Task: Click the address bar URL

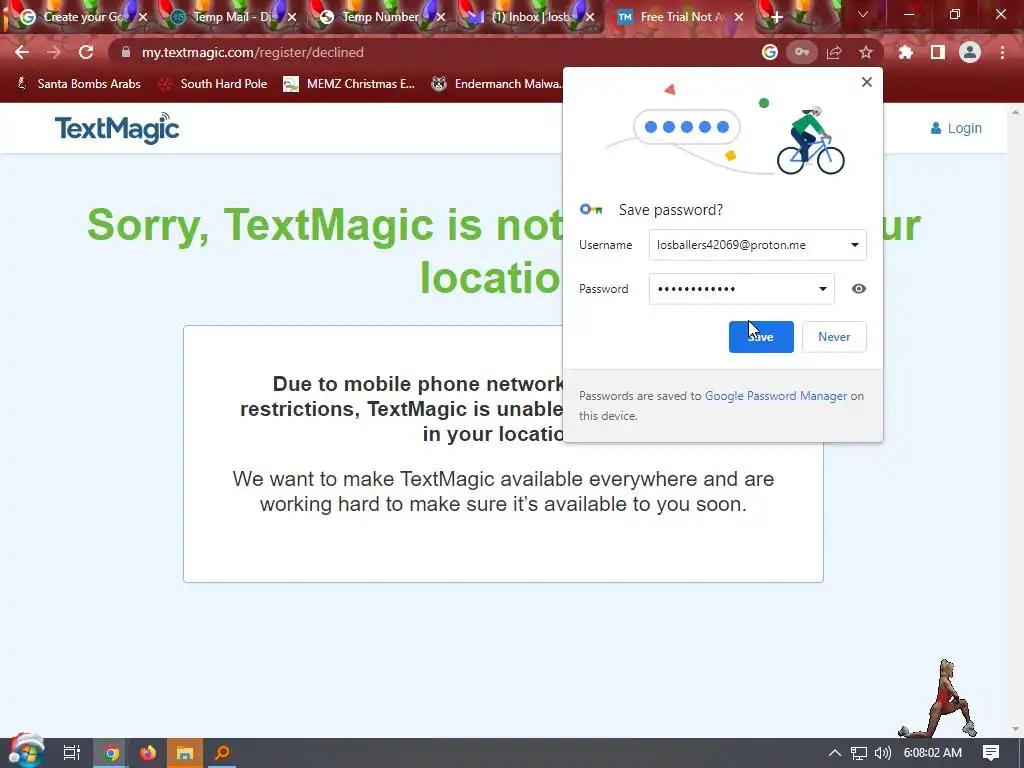Action: click(253, 52)
